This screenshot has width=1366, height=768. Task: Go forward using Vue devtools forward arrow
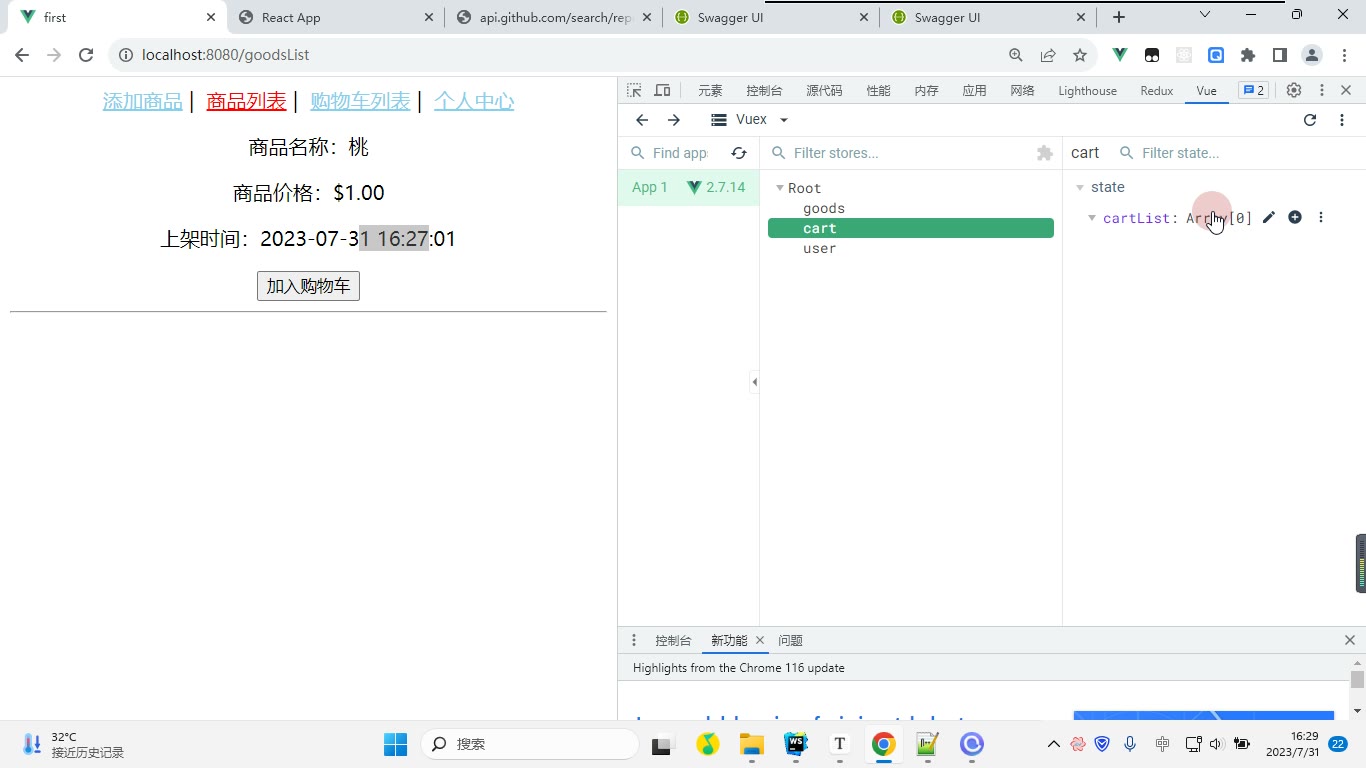tap(674, 120)
